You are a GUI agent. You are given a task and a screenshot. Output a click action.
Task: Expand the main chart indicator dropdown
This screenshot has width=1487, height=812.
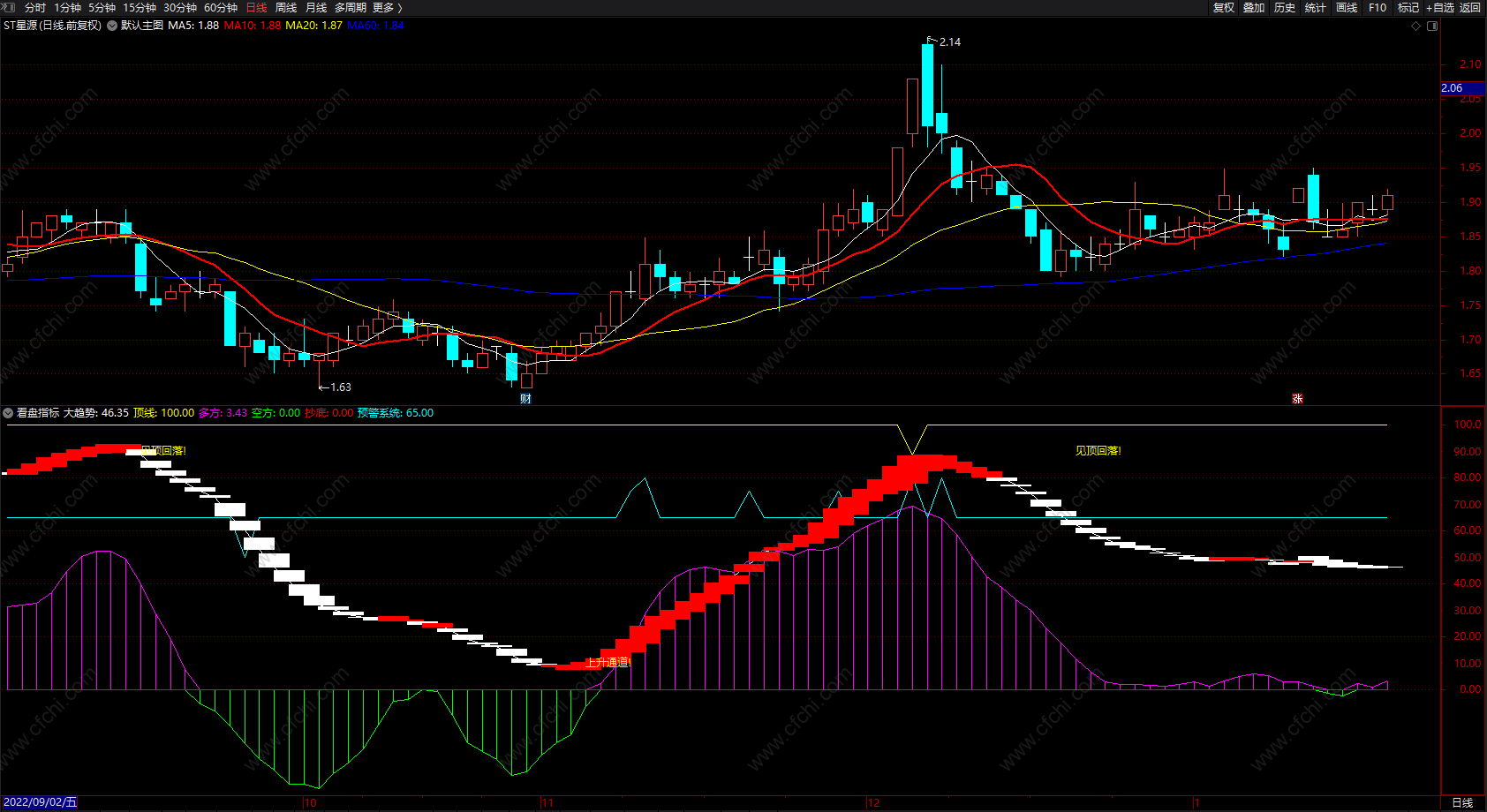[x=112, y=26]
